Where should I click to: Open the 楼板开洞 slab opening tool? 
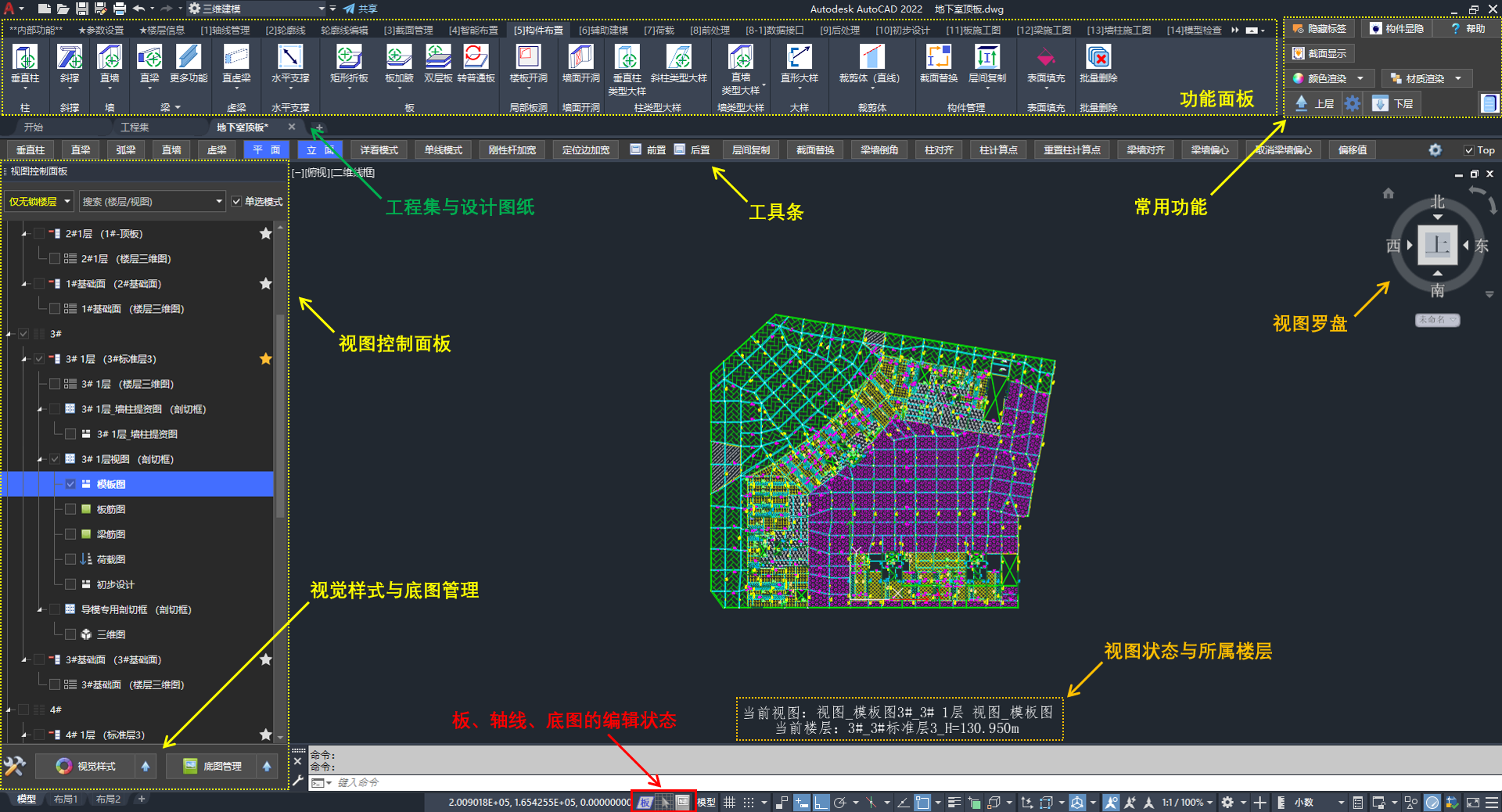click(528, 59)
